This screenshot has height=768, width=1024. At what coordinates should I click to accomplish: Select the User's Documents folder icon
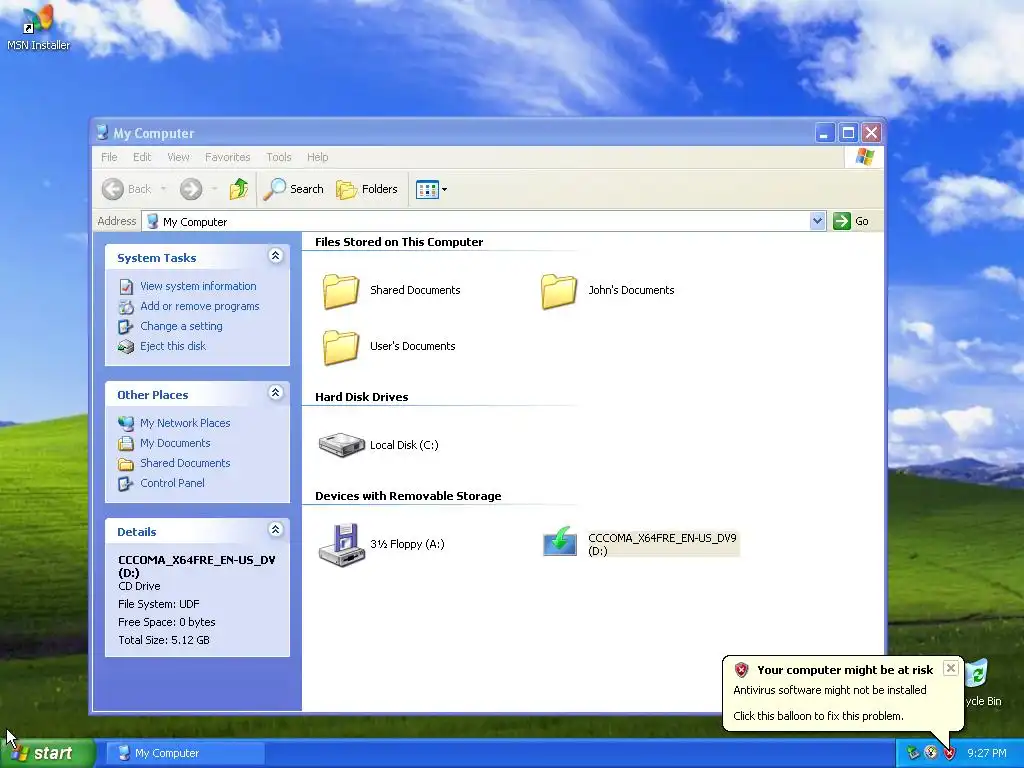pyautogui.click(x=341, y=347)
